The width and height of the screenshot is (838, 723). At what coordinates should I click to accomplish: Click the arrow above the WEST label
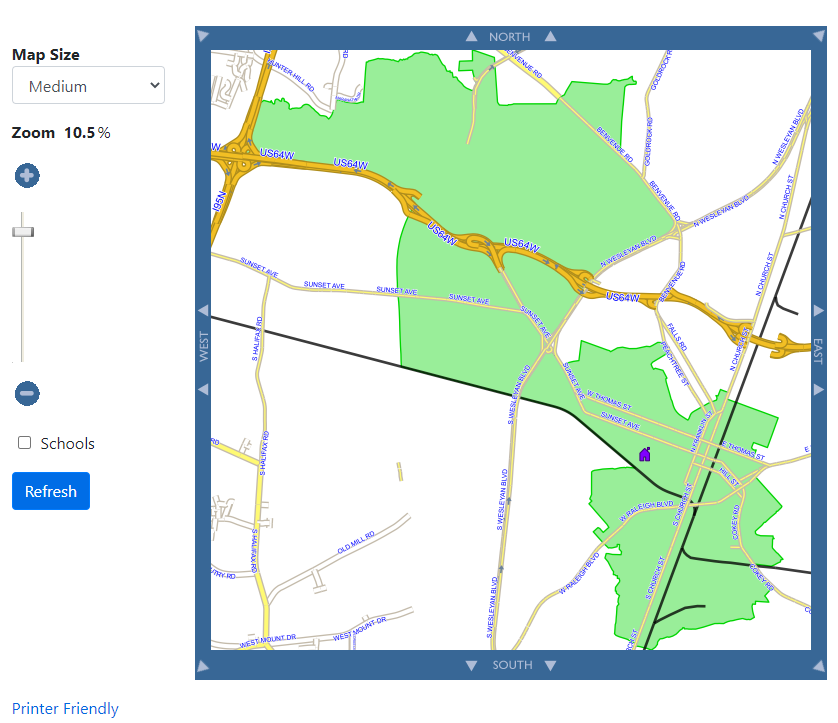pyautogui.click(x=203, y=310)
